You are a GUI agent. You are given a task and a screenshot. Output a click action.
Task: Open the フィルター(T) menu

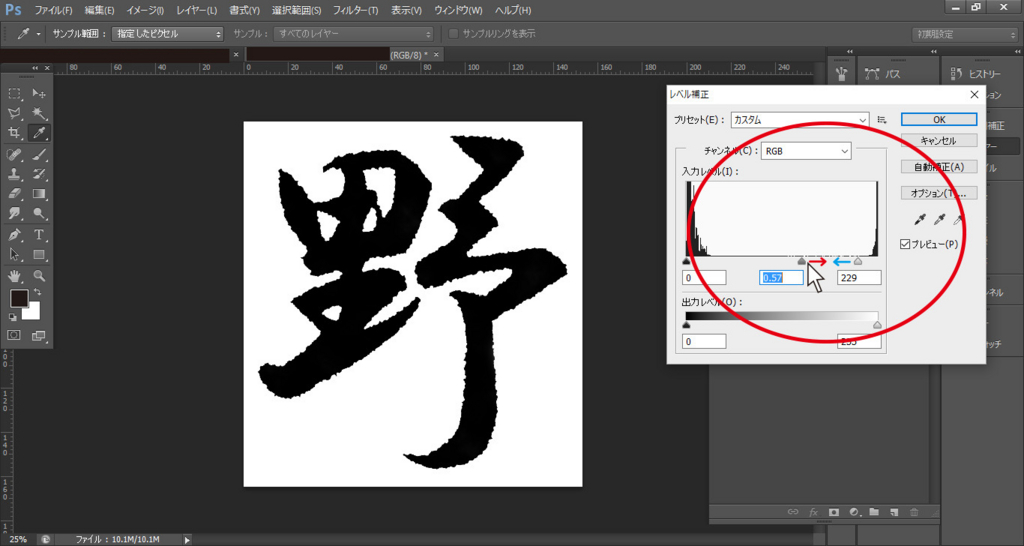tap(355, 11)
